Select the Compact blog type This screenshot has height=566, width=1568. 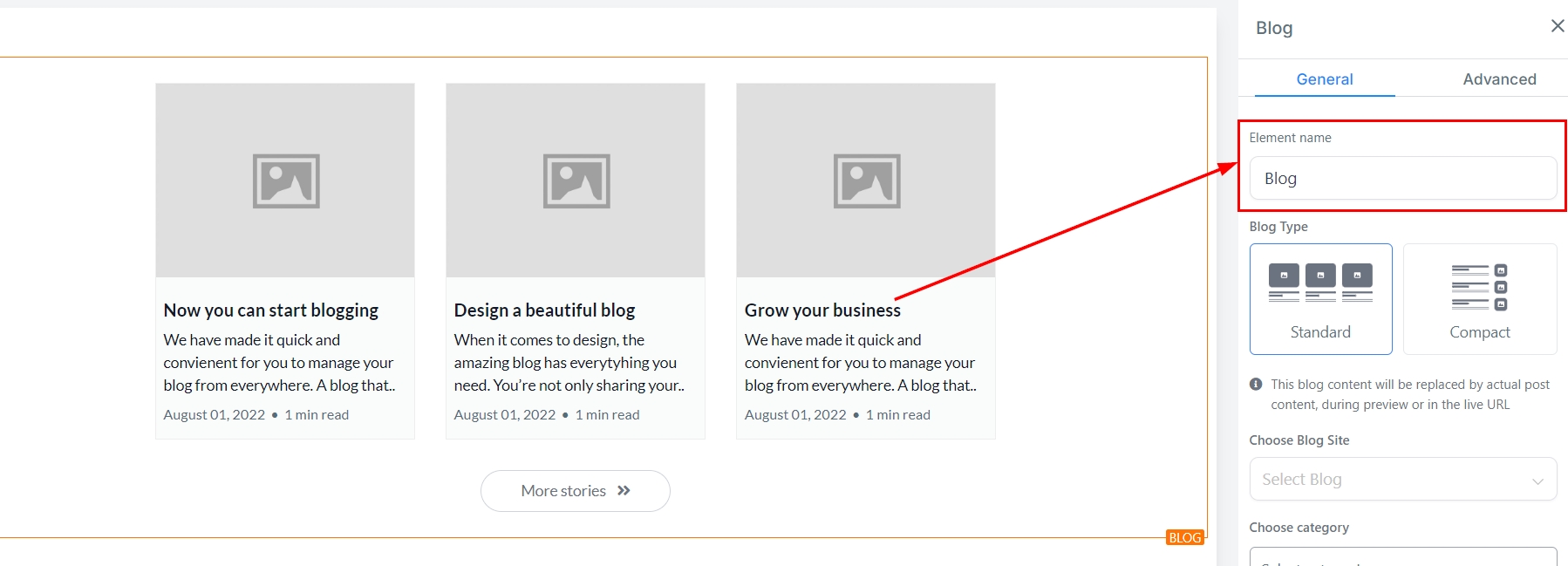click(1479, 299)
